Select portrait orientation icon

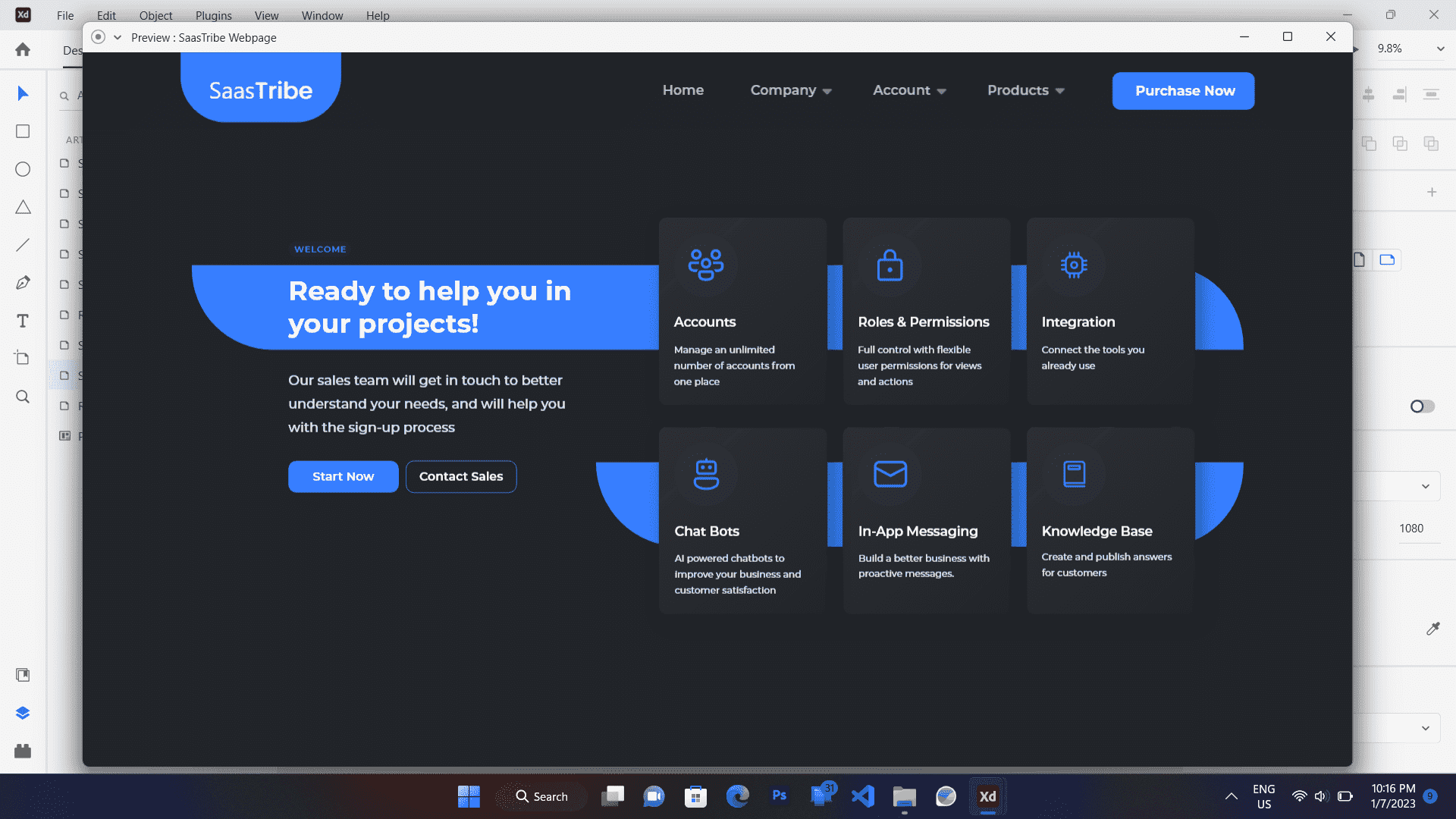click(x=1359, y=260)
